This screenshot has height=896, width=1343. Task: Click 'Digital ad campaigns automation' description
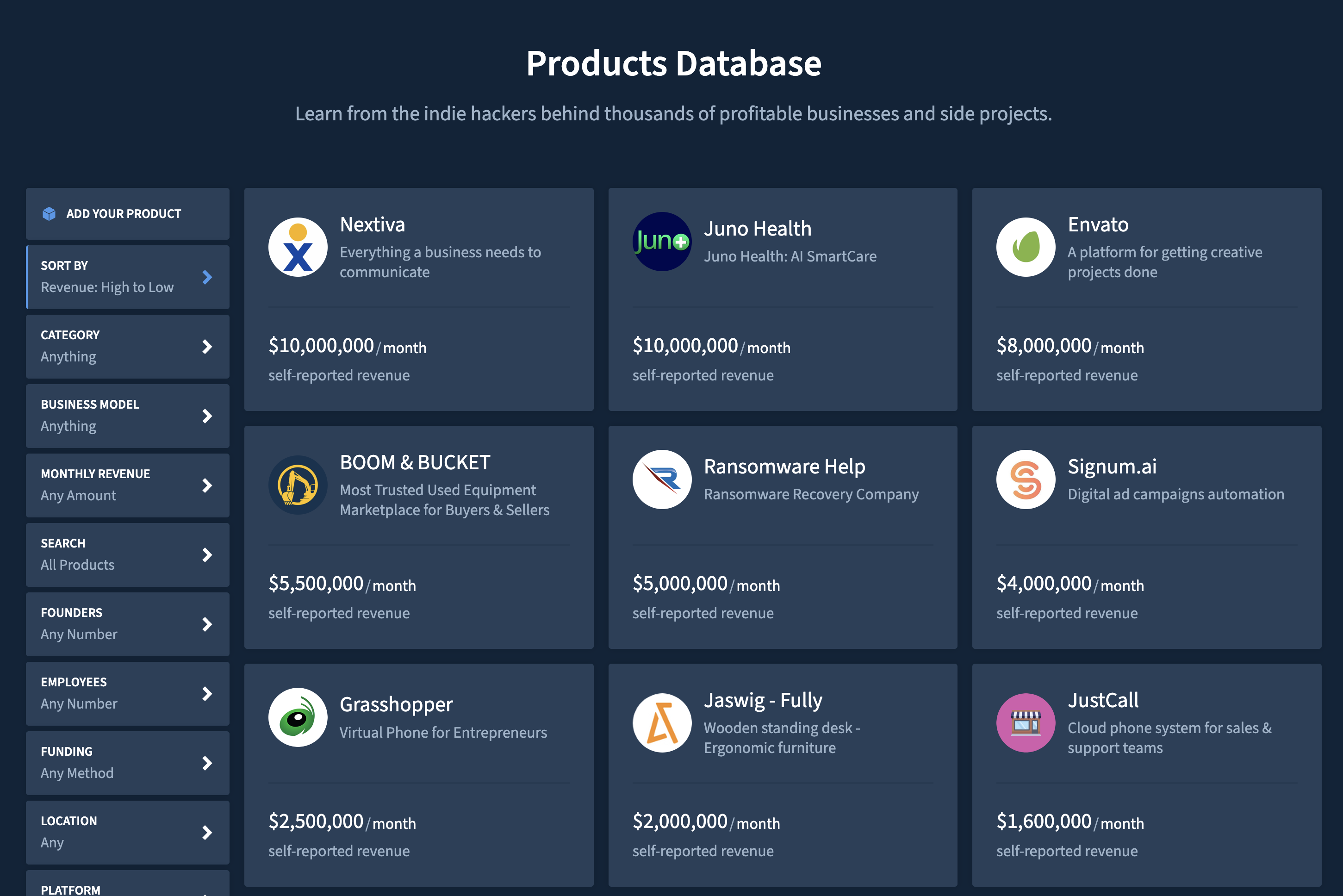(x=1175, y=494)
